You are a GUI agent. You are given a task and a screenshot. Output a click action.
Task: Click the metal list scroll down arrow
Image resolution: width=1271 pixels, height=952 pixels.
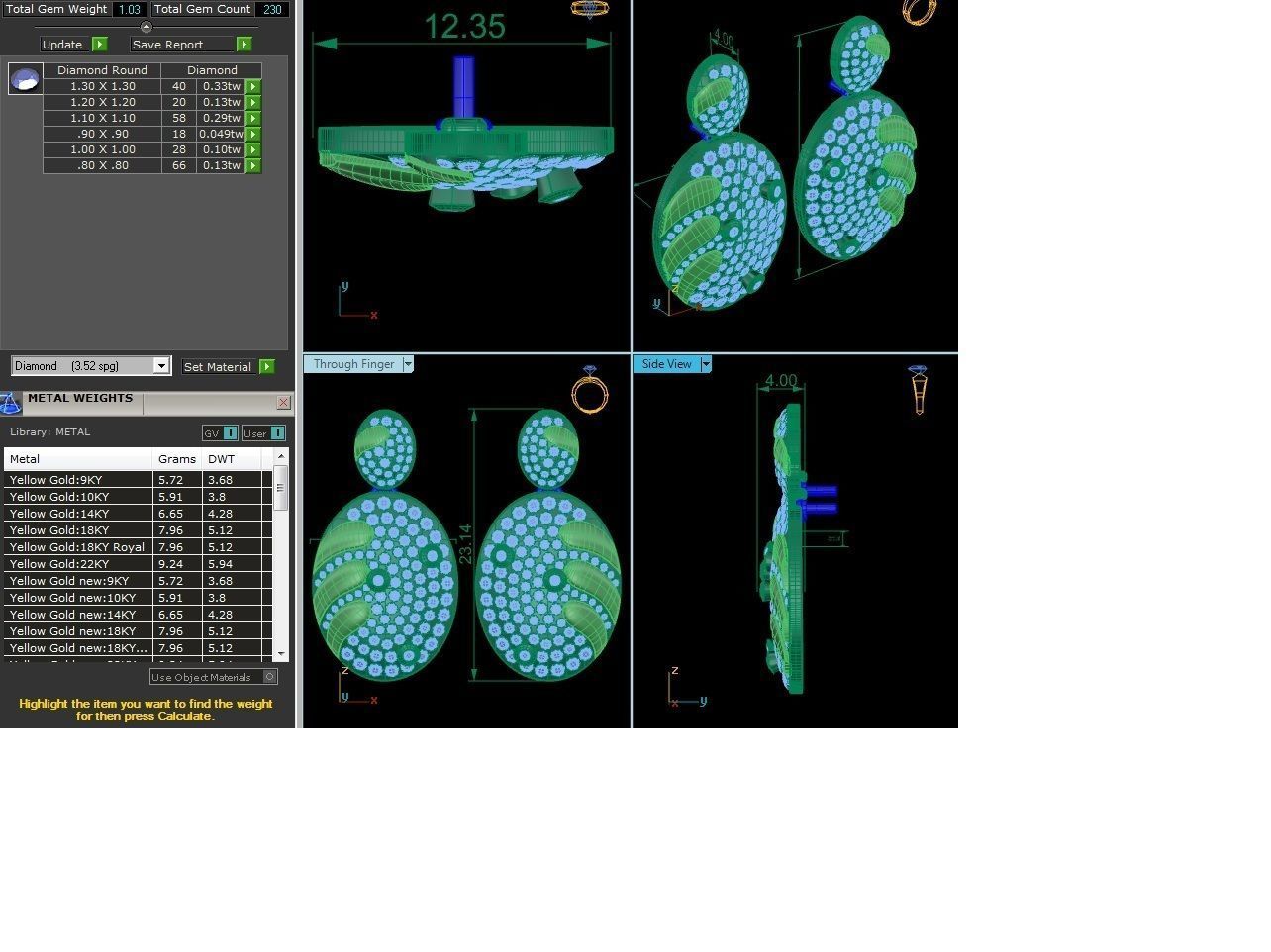click(x=281, y=654)
